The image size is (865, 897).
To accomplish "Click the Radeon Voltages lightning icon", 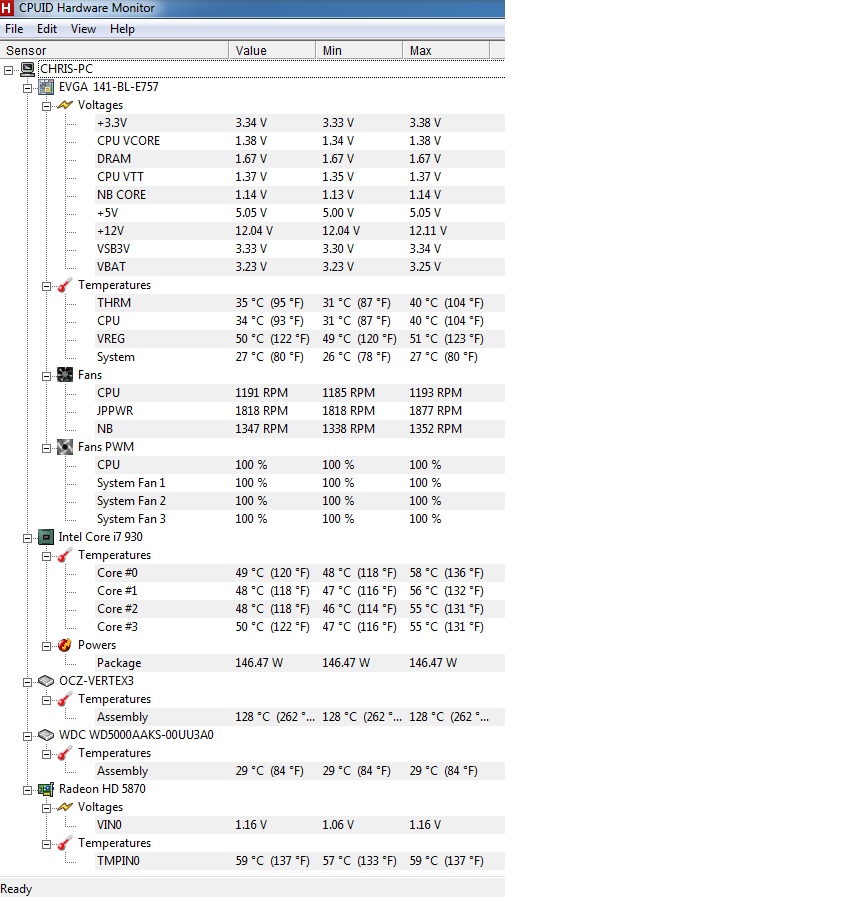I will click(65, 807).
